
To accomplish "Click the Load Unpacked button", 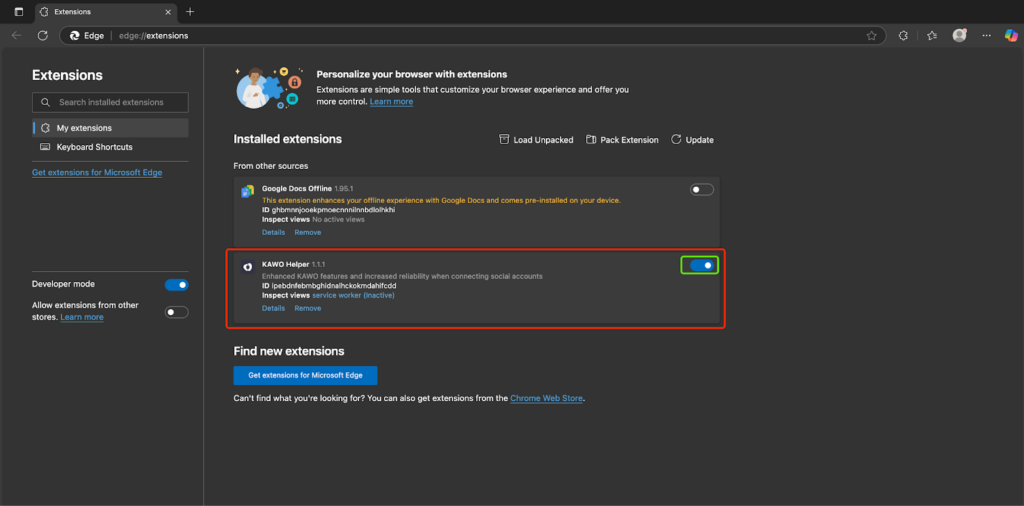I will [x=536, y=140].
